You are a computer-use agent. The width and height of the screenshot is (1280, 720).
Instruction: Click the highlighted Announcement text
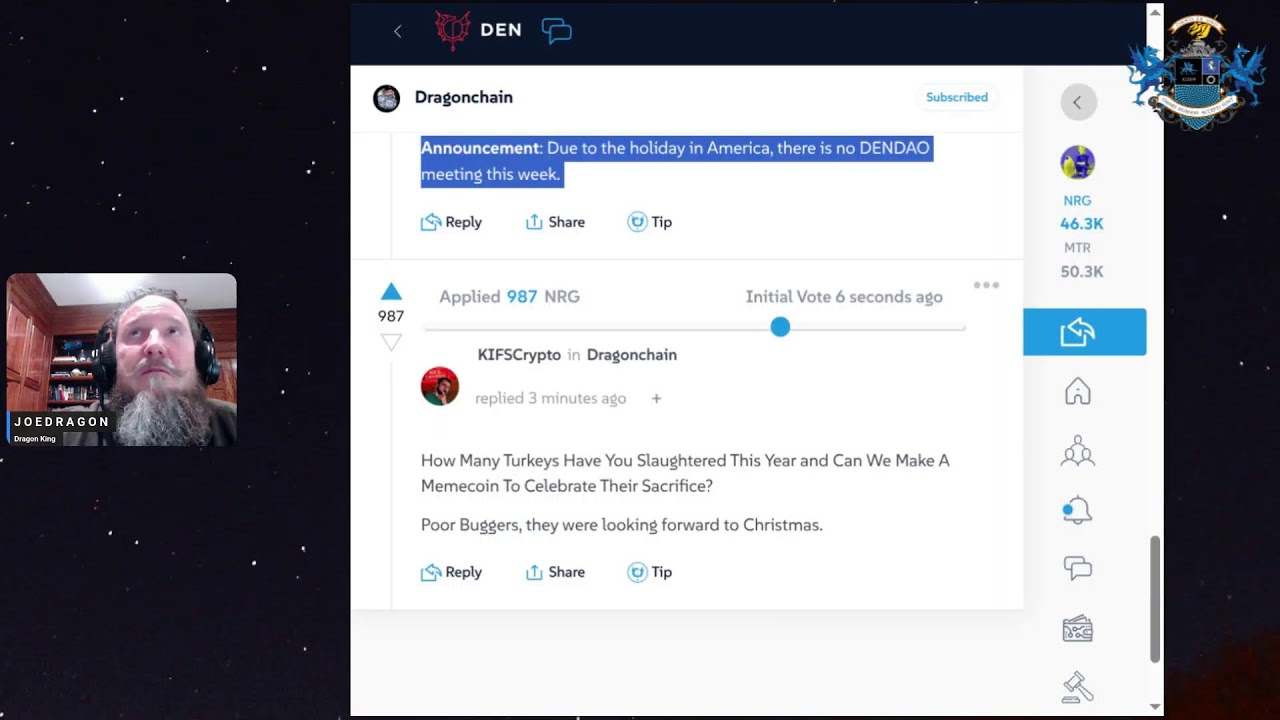(x=676, y=161)
